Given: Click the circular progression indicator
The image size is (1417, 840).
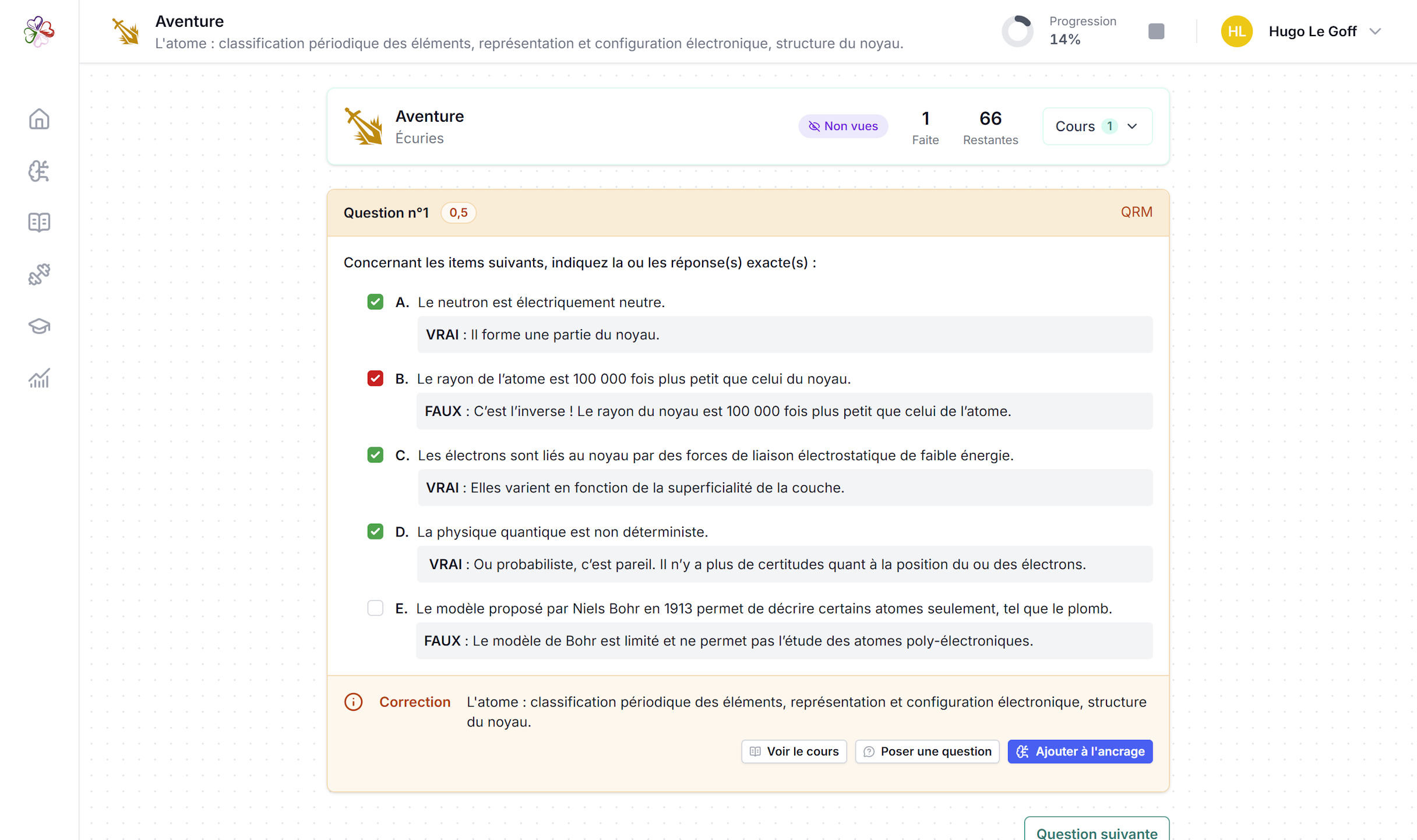Looking at the screenshot, I should click(x=1017, y=31).
